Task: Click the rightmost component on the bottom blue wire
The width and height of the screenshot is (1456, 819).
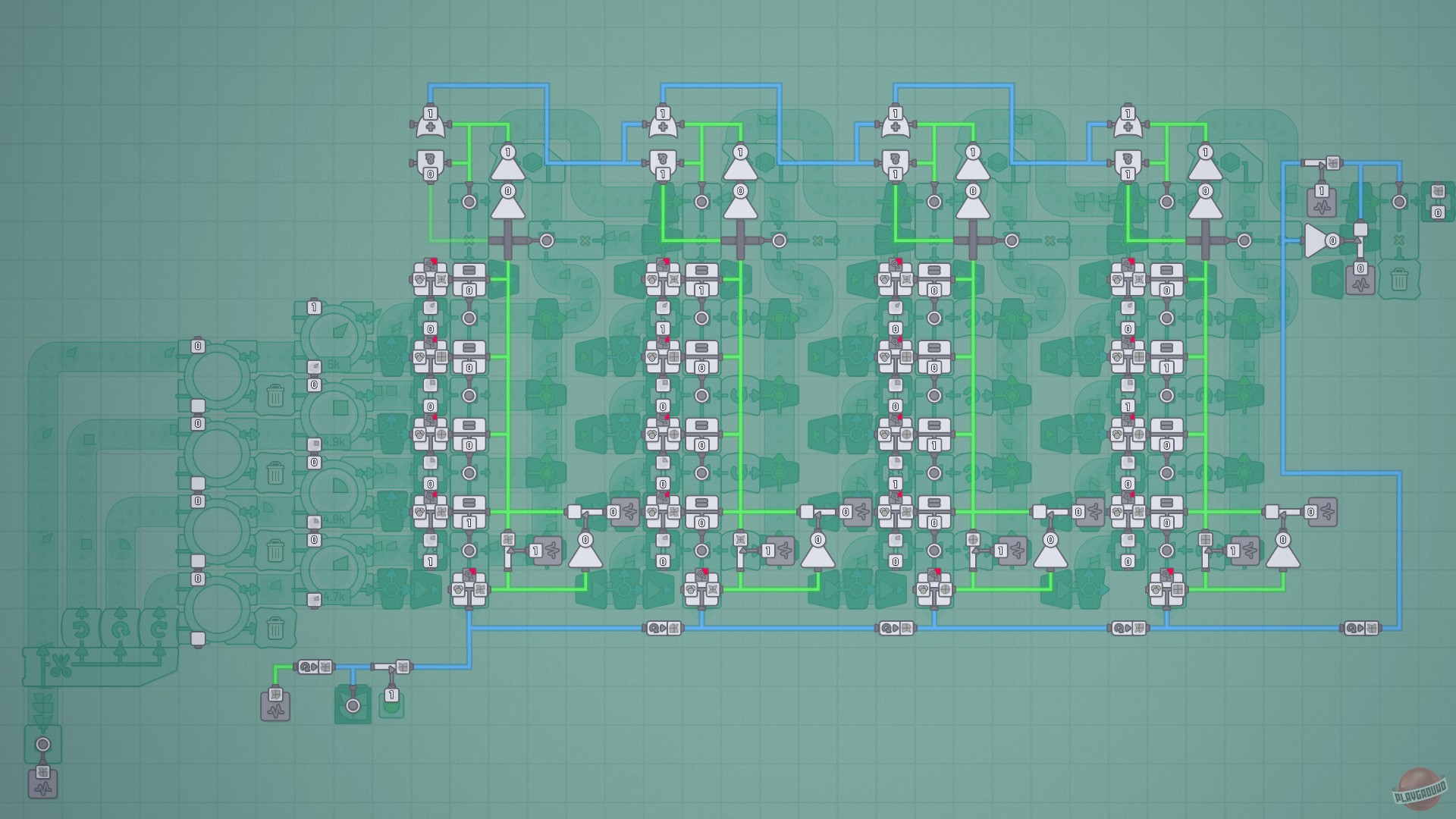Action: pos(1361,628)
